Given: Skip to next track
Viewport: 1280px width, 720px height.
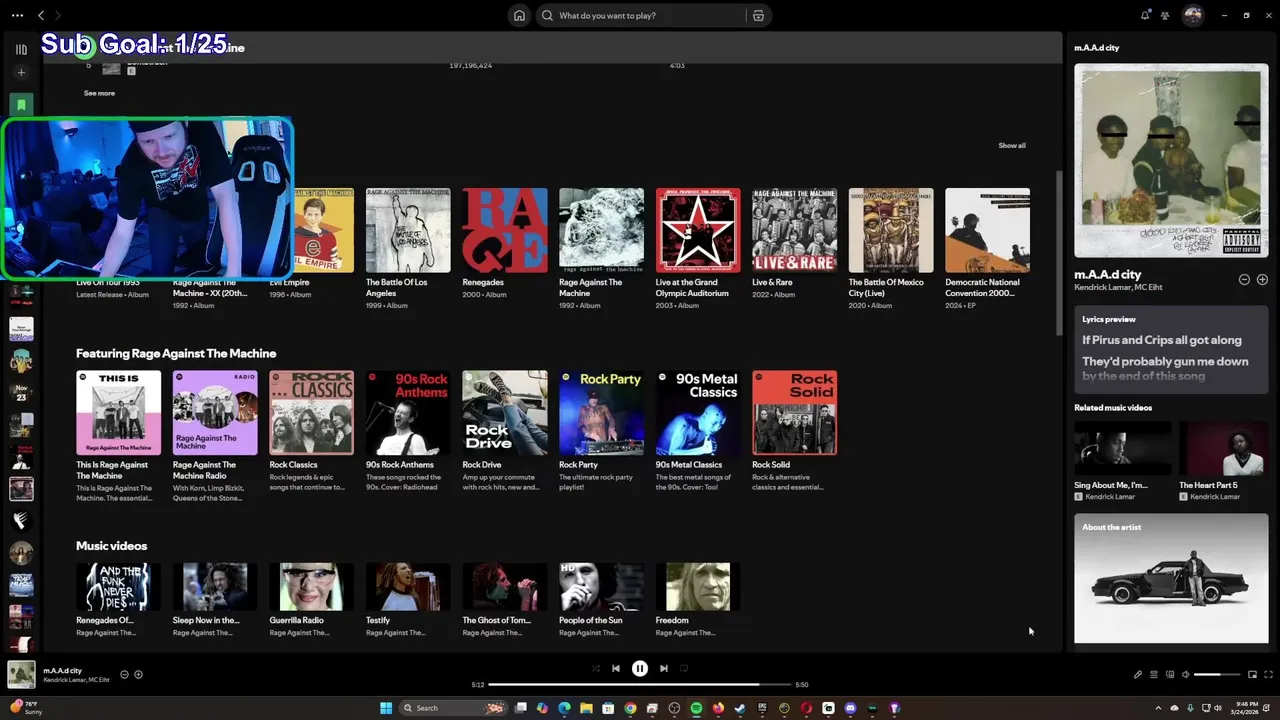Looking at the screenshot, I should pyautogui.click(x=664, y=668).
